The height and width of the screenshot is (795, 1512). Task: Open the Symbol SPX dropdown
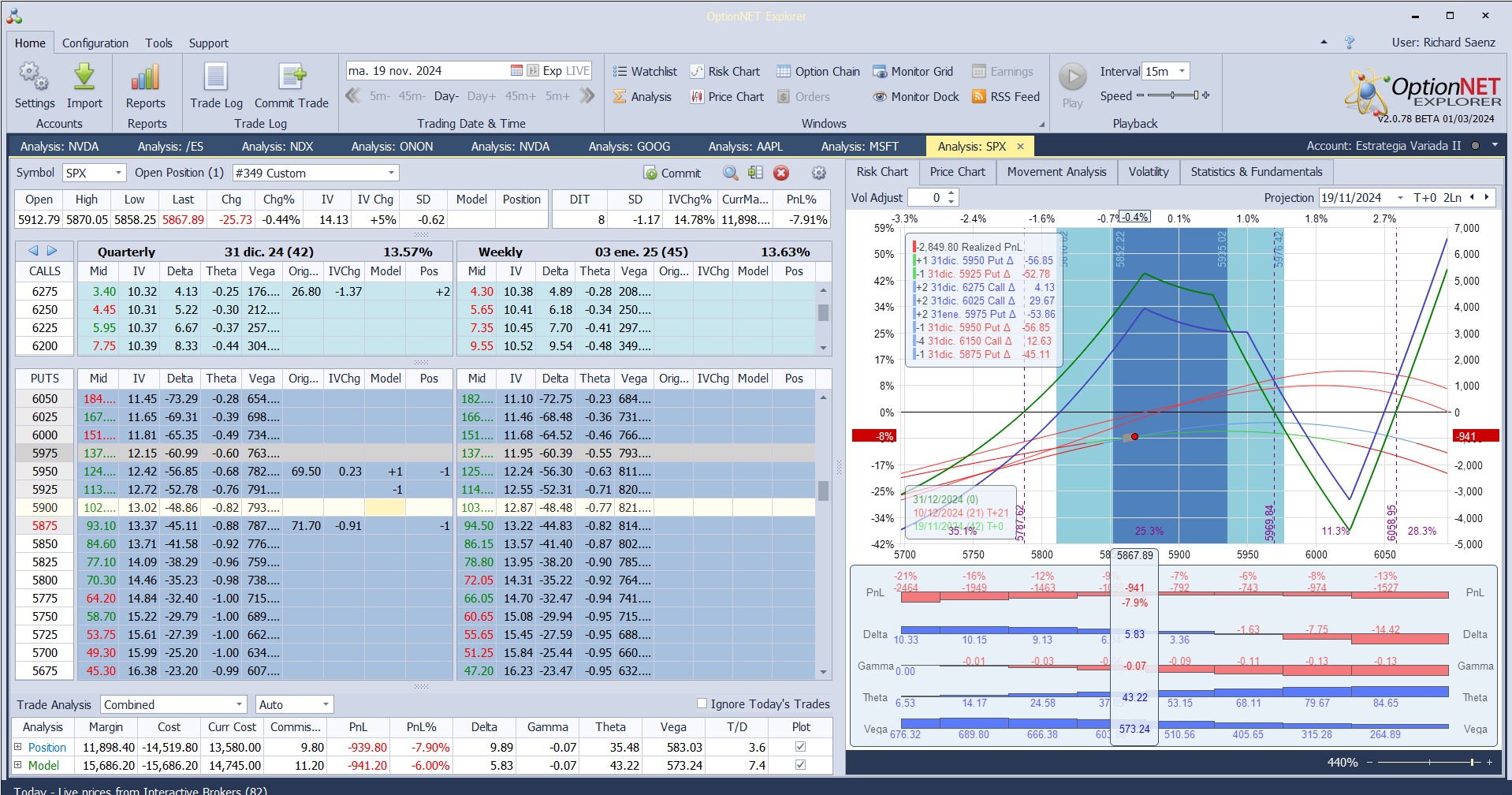[x=118, y=173]
